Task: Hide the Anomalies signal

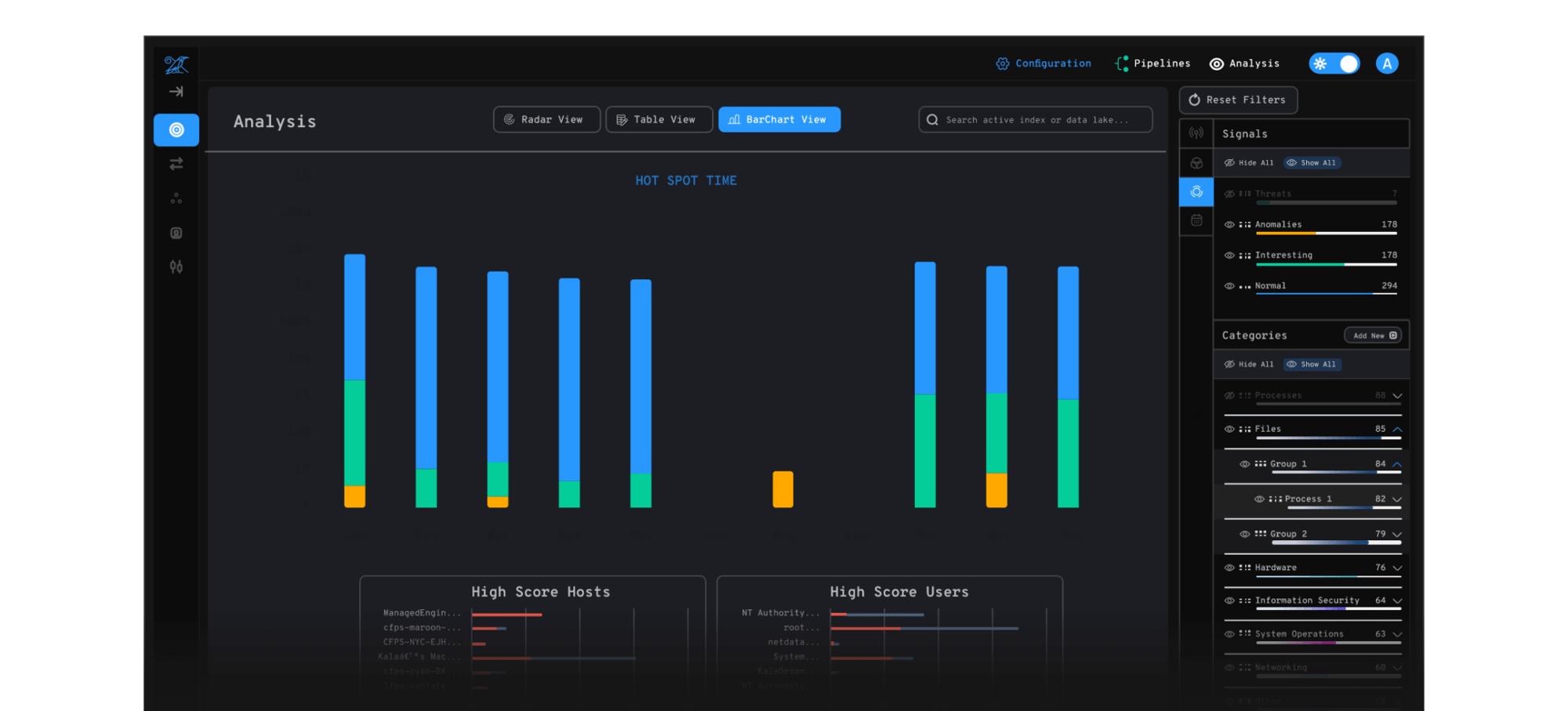Action: point(1229,225)
